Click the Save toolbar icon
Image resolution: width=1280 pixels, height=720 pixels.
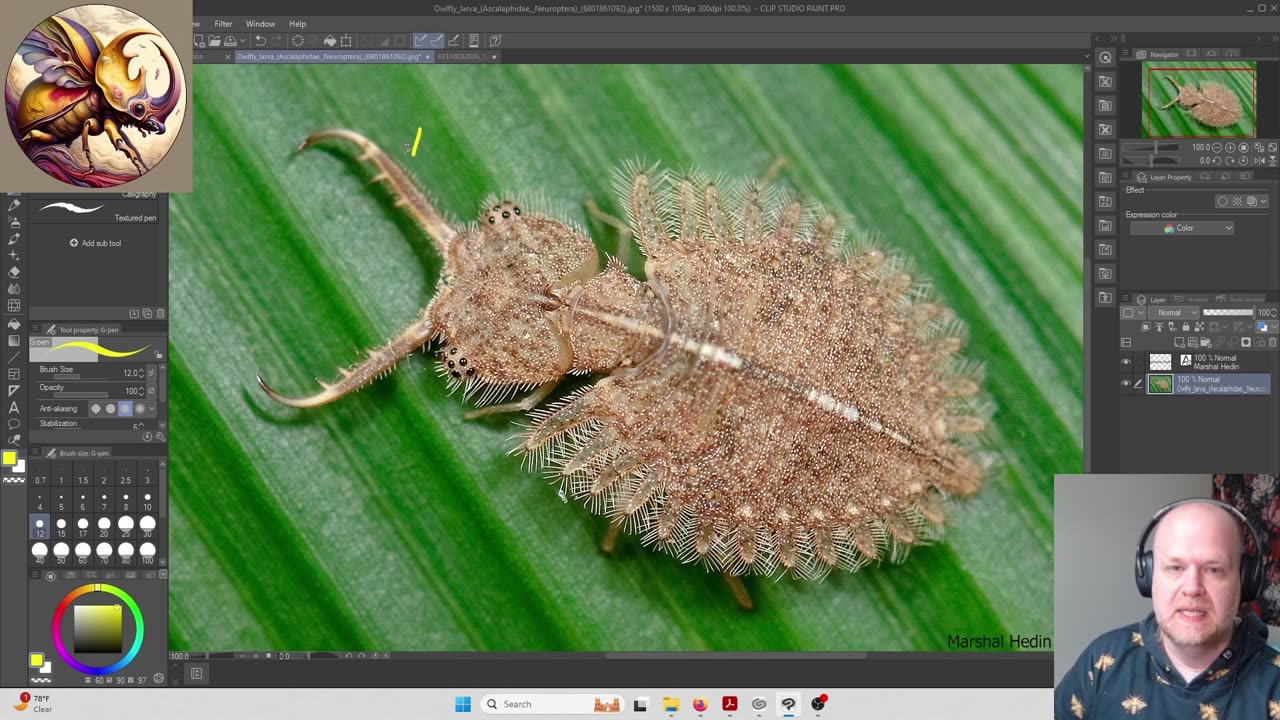click(x=230, y=41)
